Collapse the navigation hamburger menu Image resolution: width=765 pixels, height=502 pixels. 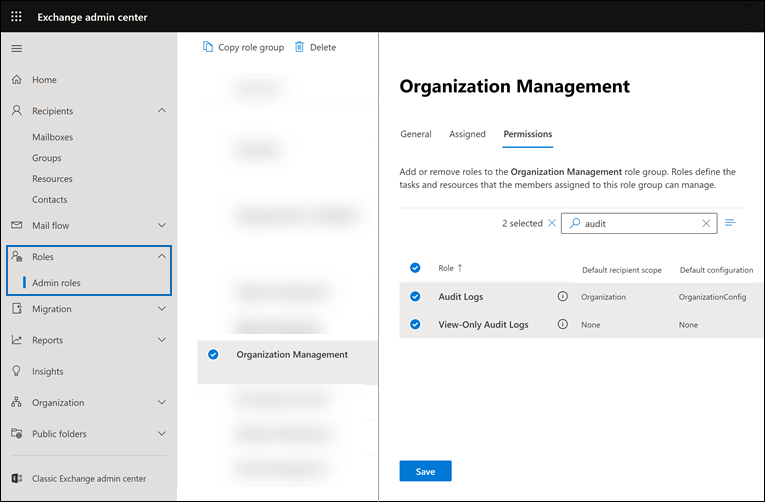[x=17, y=48]
